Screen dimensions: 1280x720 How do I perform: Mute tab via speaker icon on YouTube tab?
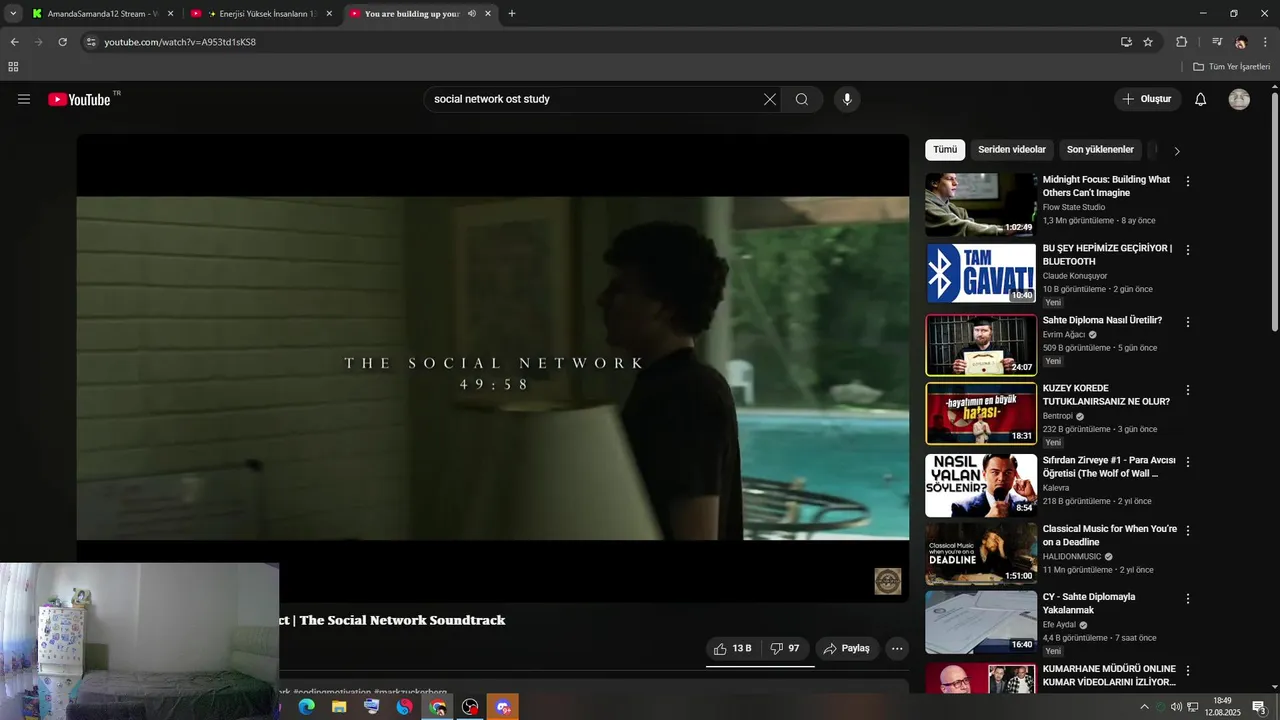tap(472, 14)
